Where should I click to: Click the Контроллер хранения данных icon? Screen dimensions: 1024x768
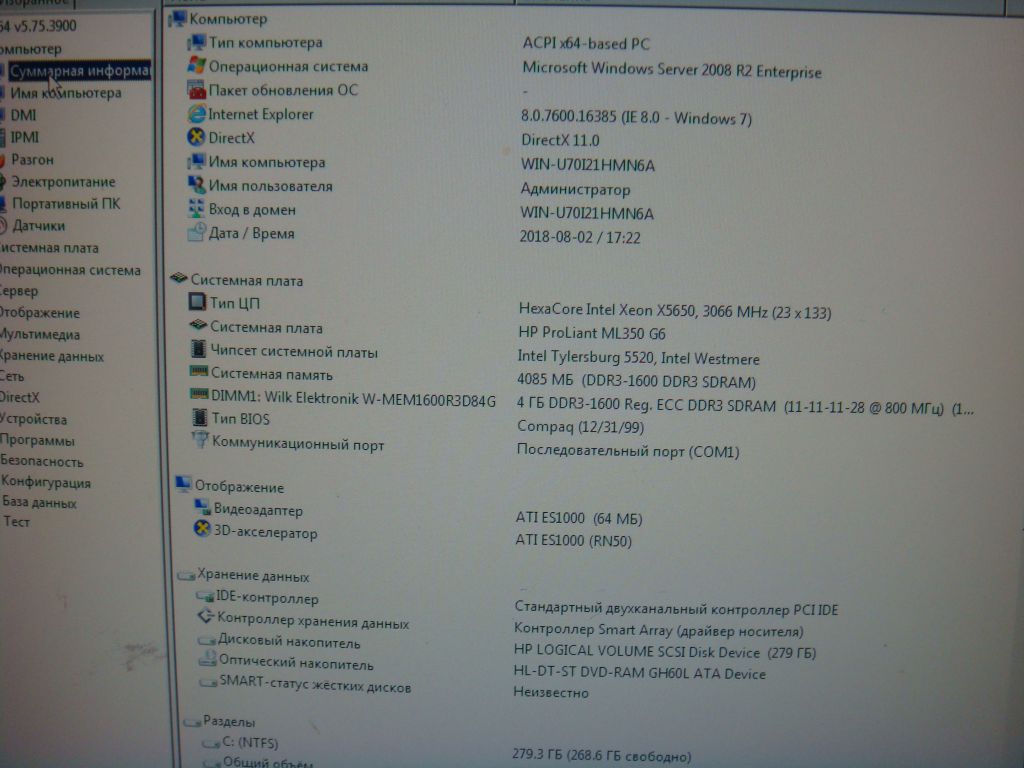pyautogui.click(x=206, y=616)
